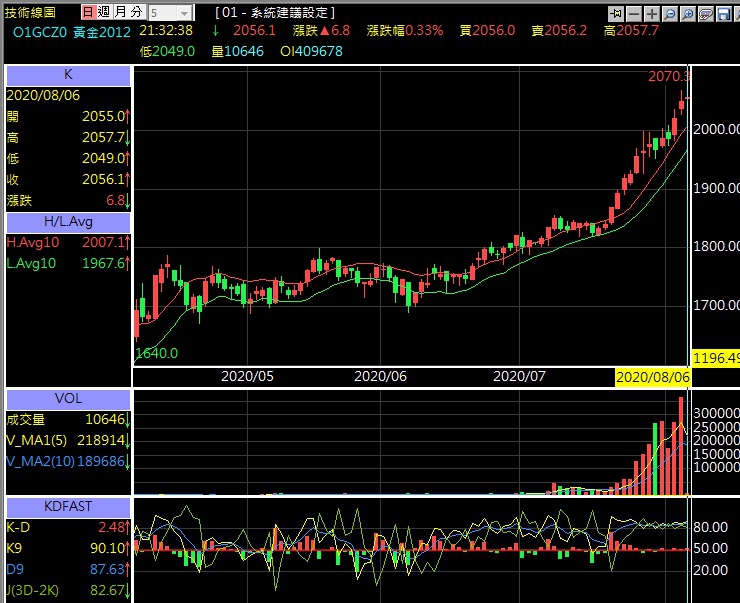The image size is (740, 603).
Task: Click the K-D 2.48 row
Action: pyautogui.click(x=68, y=528)
